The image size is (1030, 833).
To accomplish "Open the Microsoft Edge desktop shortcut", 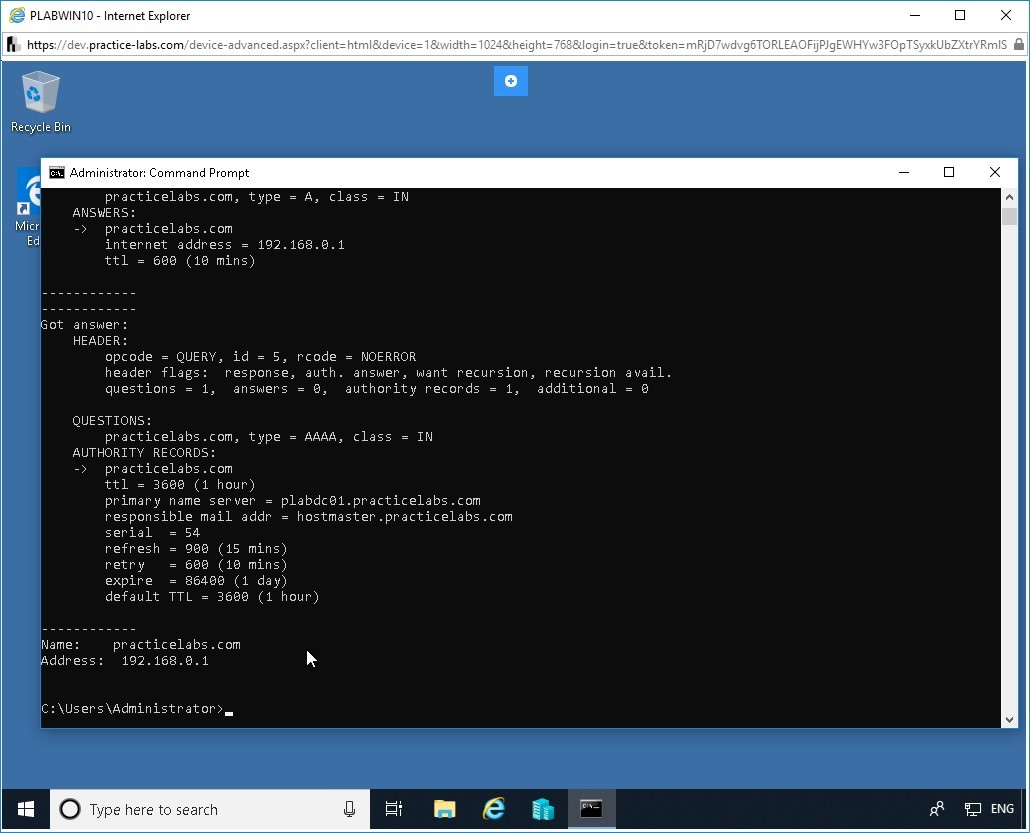I will (28, 207).
